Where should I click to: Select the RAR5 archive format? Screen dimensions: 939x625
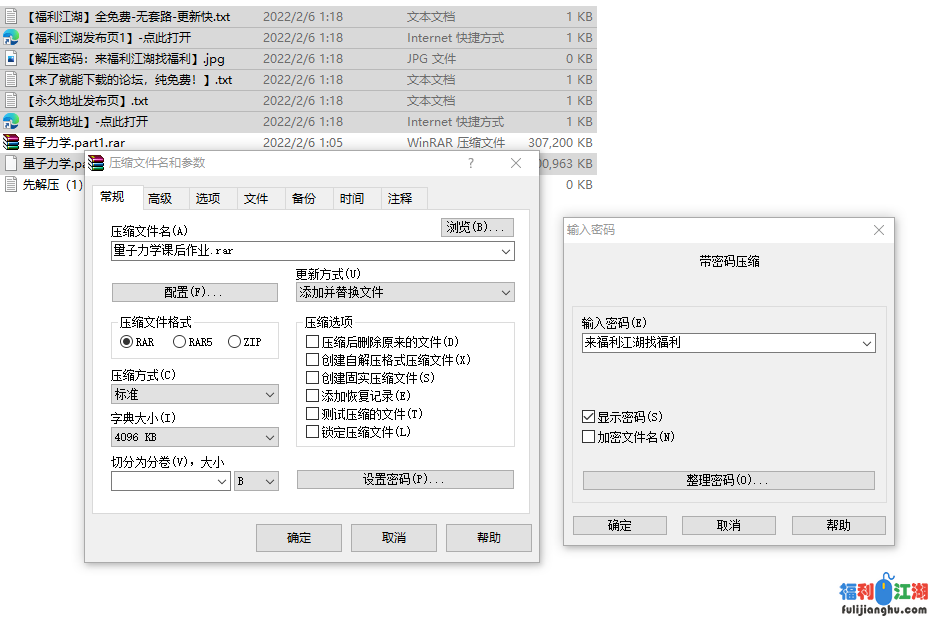pos(180,342)
